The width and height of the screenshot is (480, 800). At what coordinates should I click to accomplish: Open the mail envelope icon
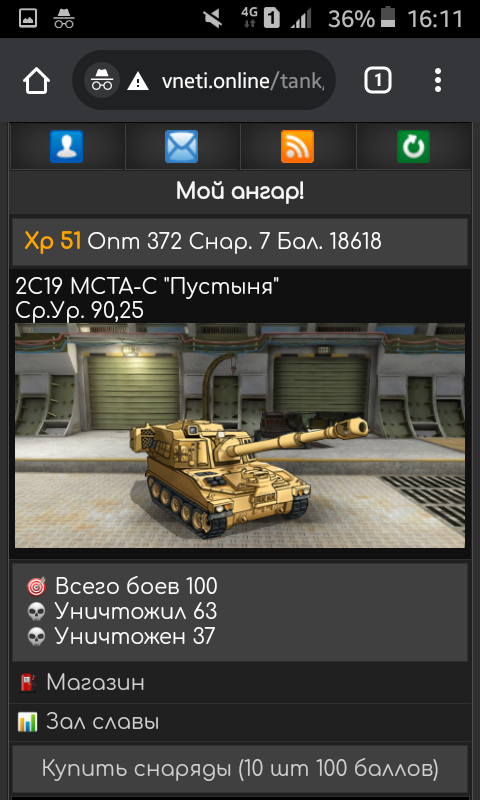coord(182,146)
